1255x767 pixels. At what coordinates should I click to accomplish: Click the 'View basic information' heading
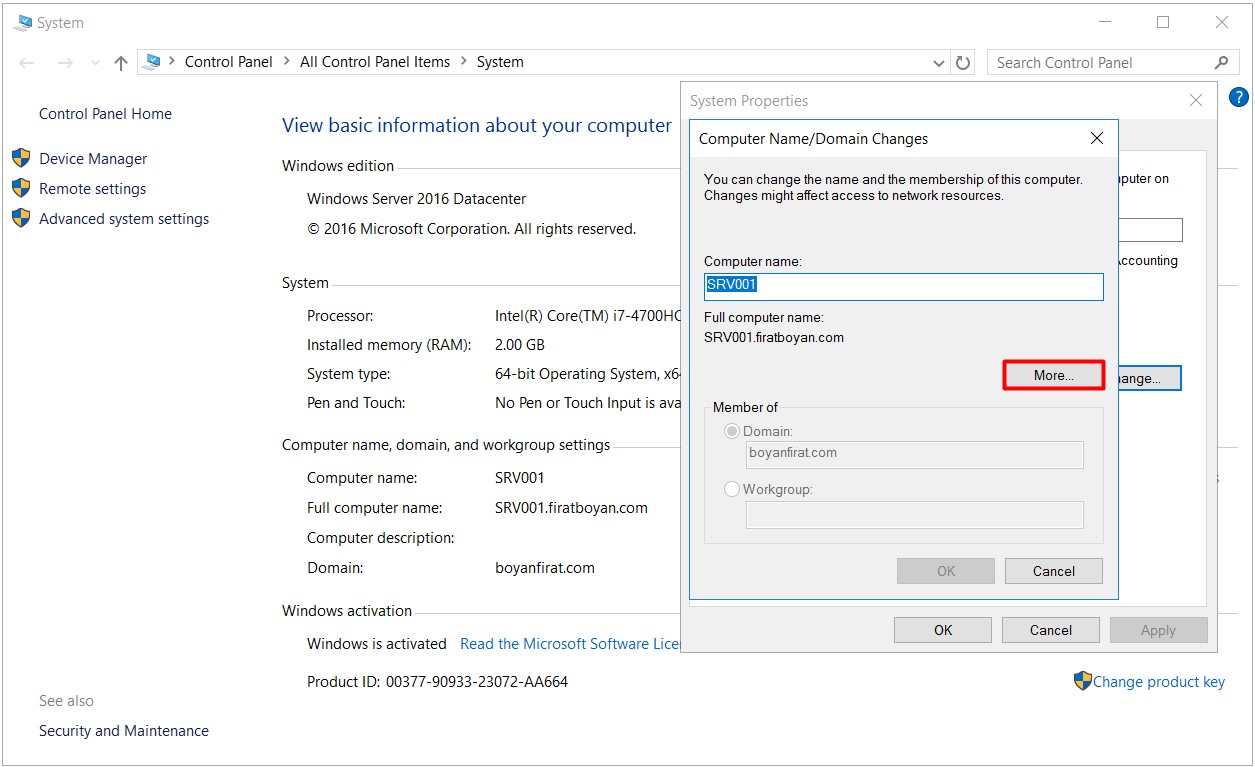click(477, 126)
